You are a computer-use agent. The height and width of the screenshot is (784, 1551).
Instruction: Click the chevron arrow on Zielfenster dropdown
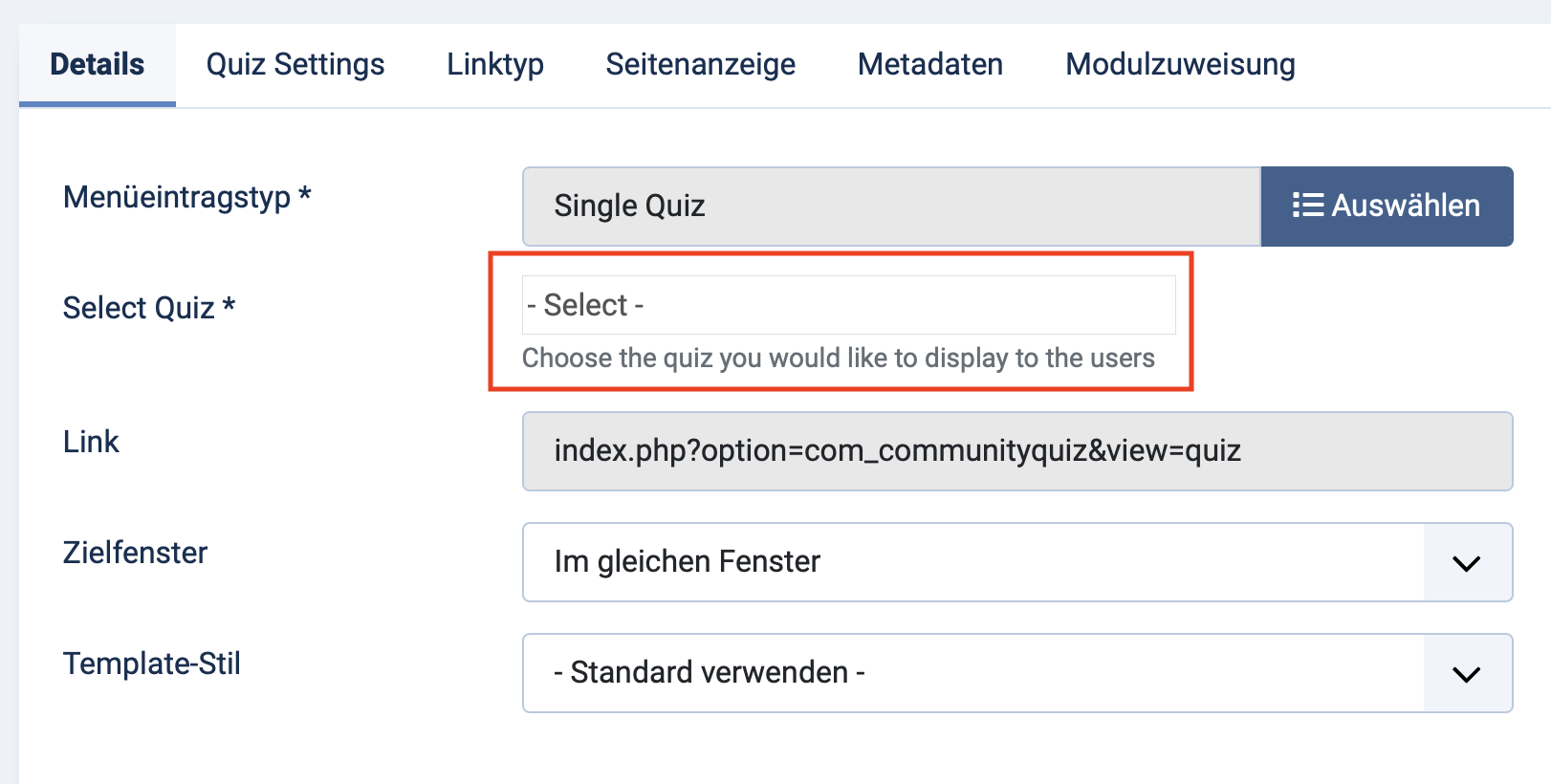pyautogui.click(x=1467, y=563)
